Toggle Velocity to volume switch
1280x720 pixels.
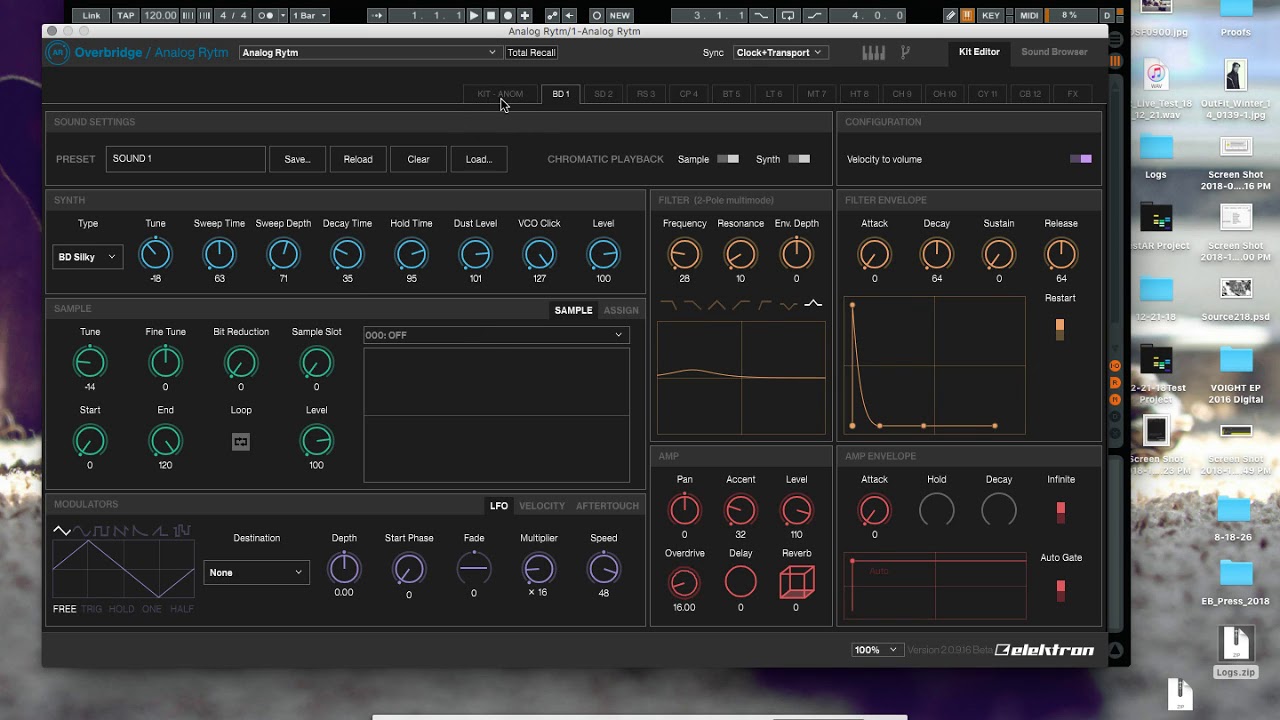coord(1081,159)
